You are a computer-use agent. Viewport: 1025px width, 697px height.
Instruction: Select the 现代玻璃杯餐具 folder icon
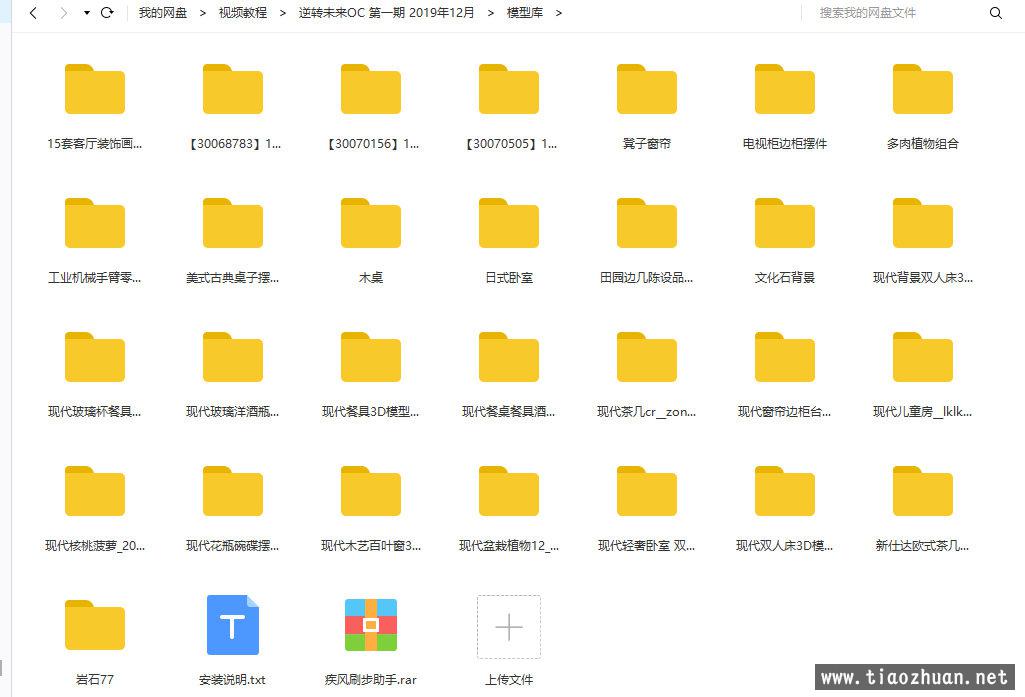[x=95, y=357]
